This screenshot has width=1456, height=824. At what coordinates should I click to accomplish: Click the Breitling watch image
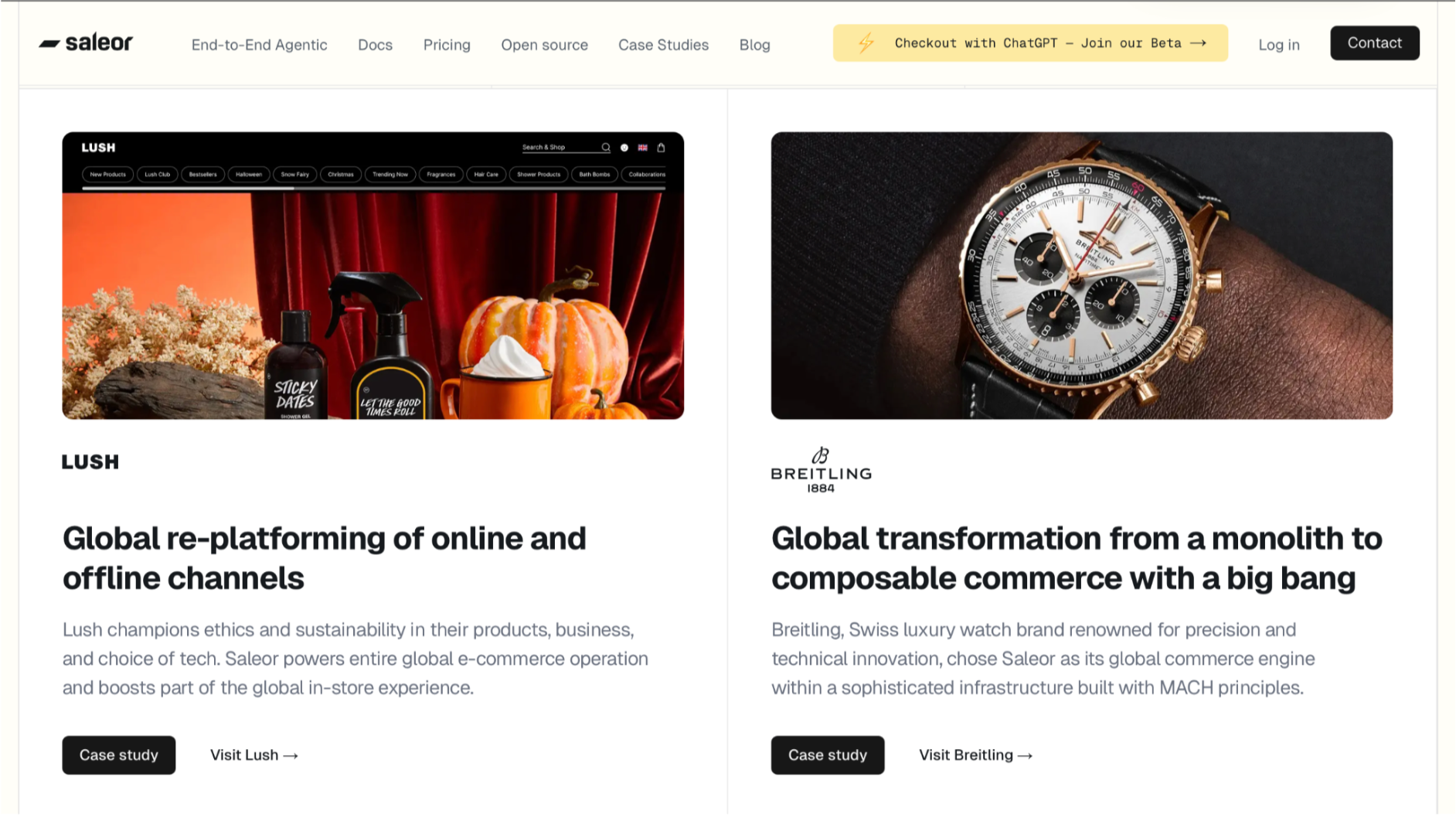(1081, 275)
